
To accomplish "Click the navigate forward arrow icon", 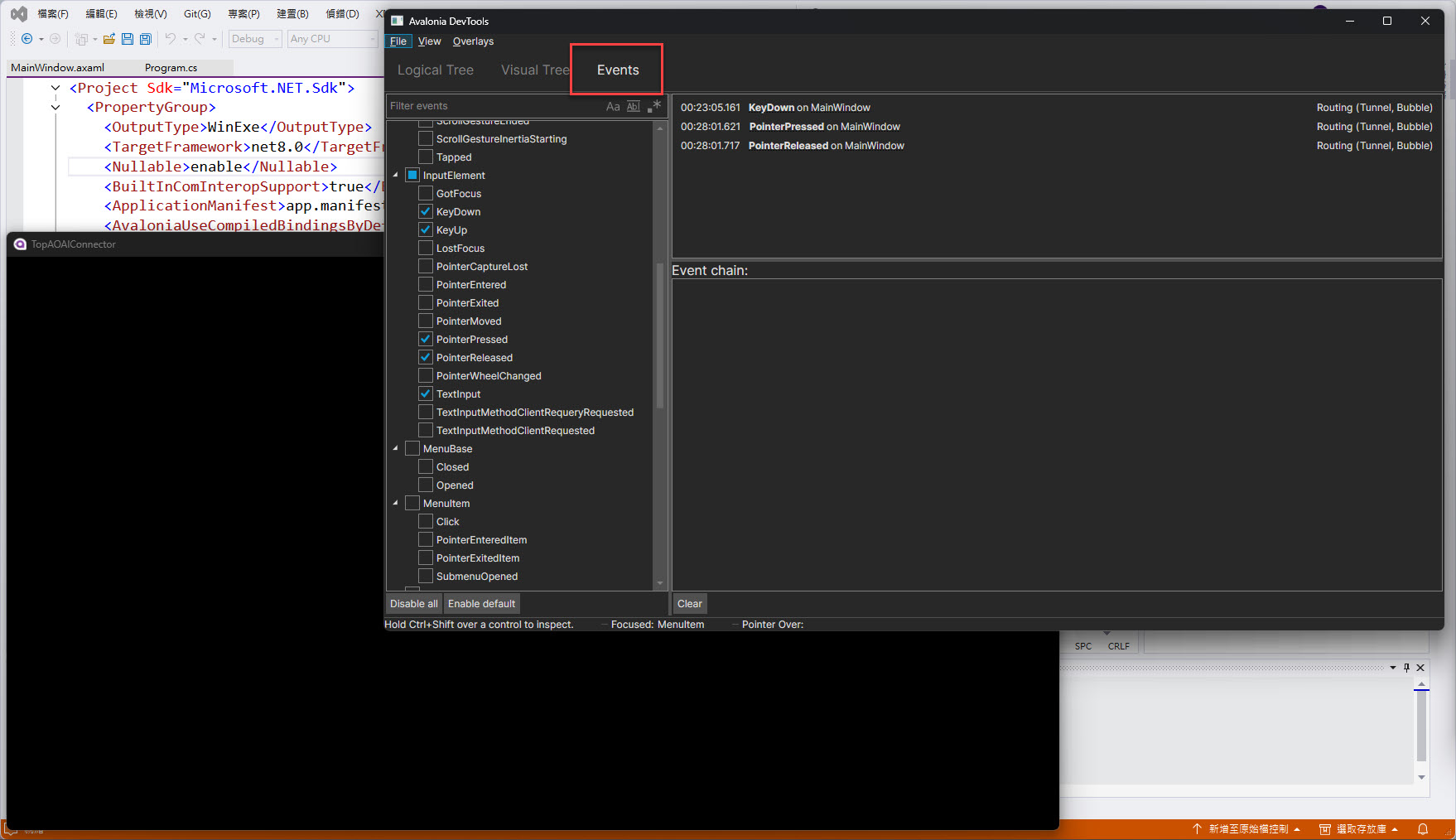I will pyautogui.click(x=55, y=39).
